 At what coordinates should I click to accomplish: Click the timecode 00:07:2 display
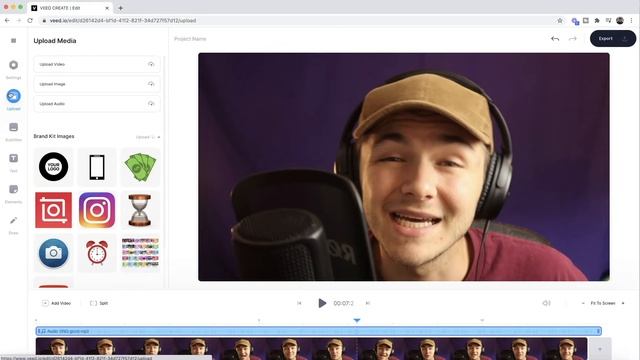pyautogui.click(x=343, y=303)
